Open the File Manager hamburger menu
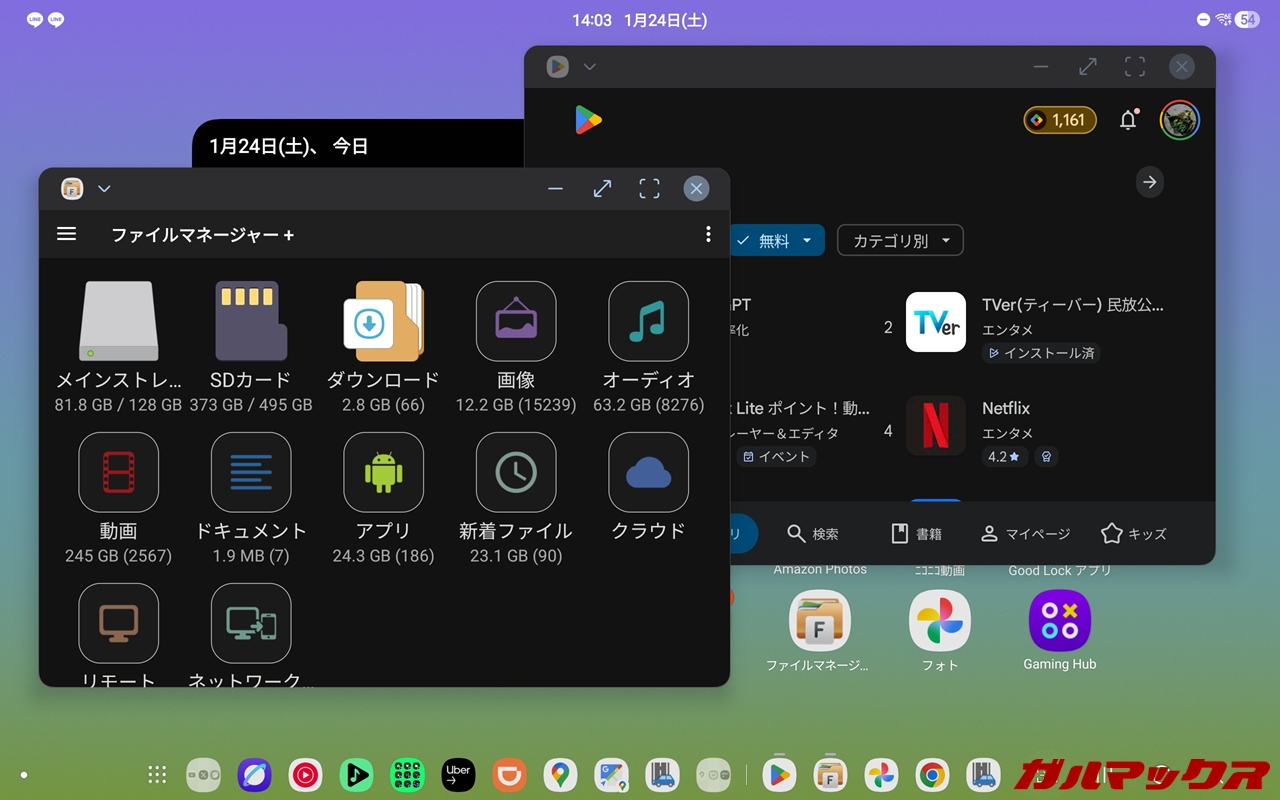 click(67, 234)
